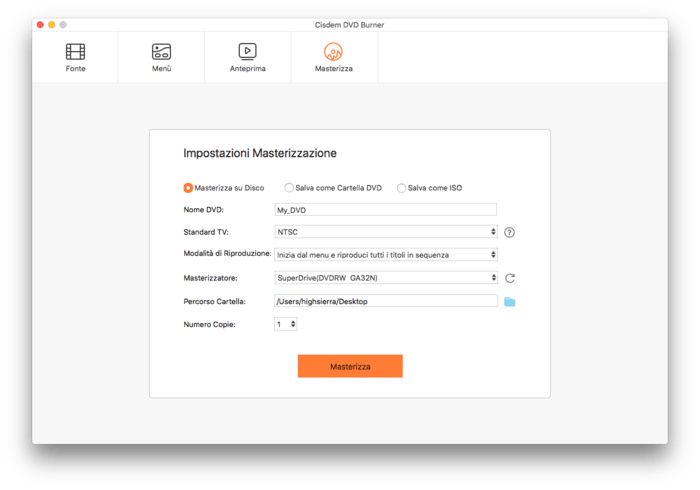
Task: Click the Nome DVD text field
Action: pos(385,209)
